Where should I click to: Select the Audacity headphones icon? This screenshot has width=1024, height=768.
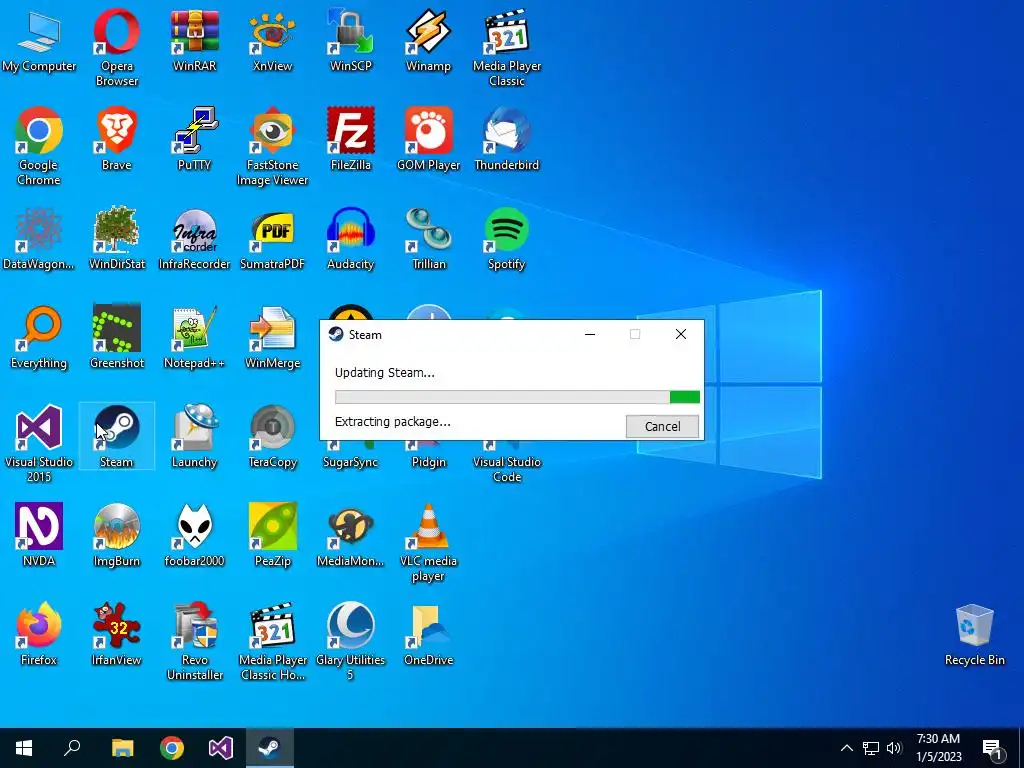click(351, 239)
